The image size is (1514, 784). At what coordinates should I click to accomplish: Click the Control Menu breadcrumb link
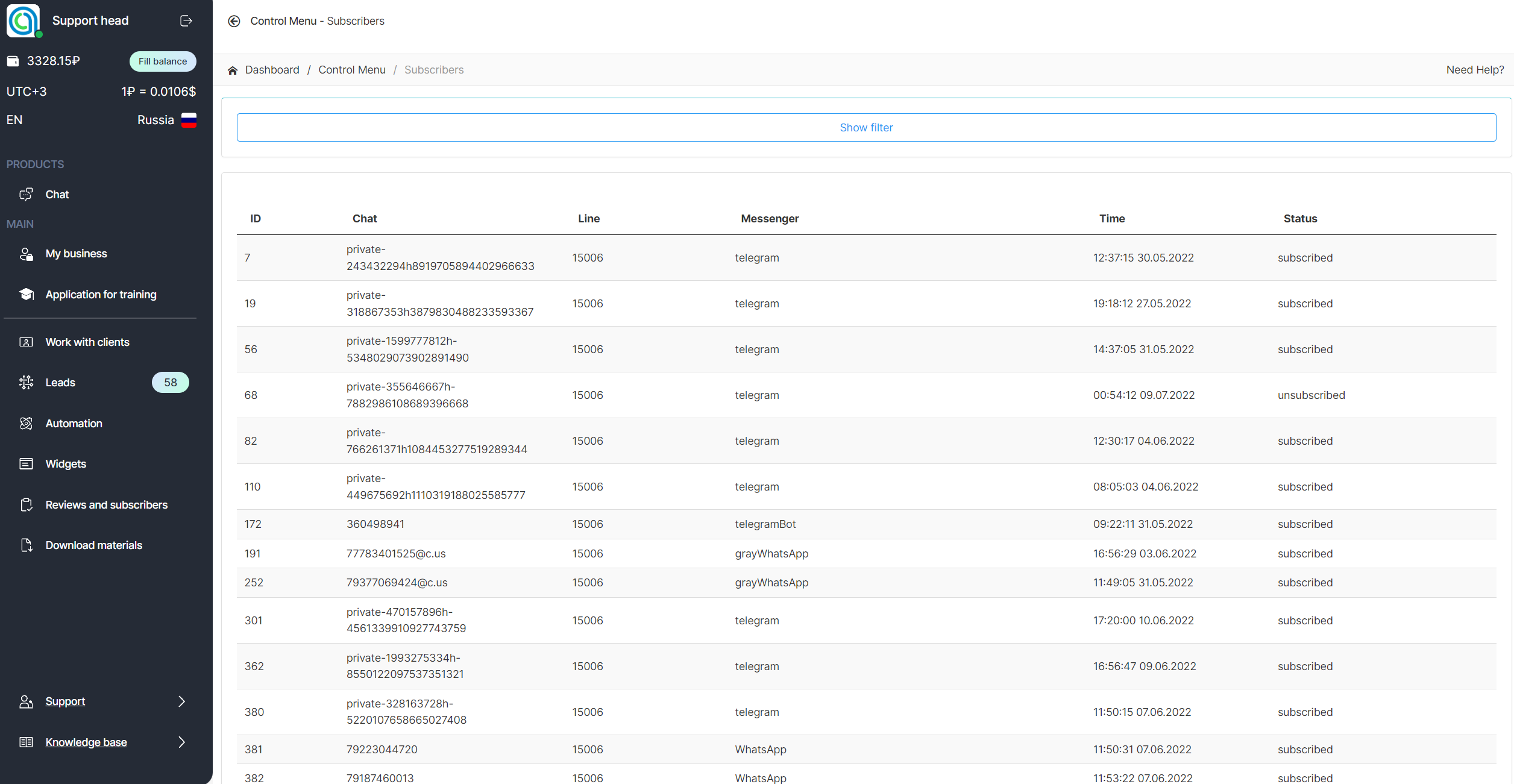click(352, 70)
